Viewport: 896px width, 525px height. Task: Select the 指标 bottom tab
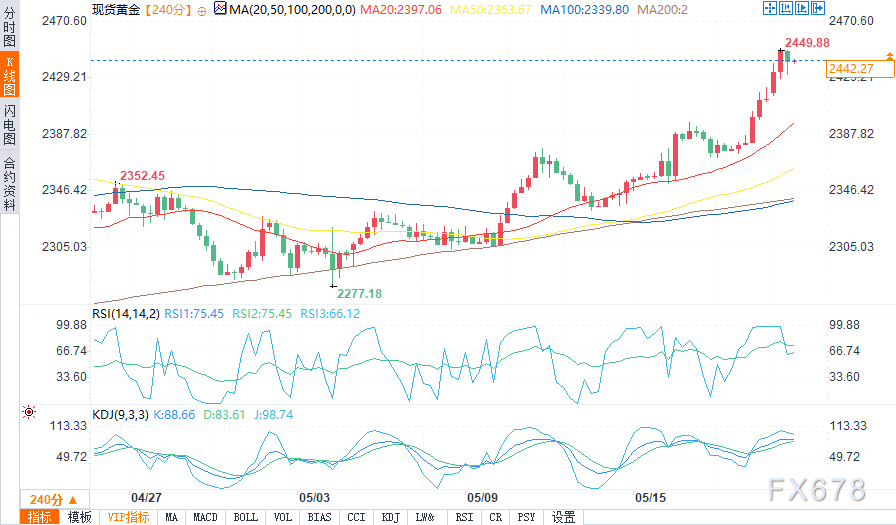(x=39, y=517)
